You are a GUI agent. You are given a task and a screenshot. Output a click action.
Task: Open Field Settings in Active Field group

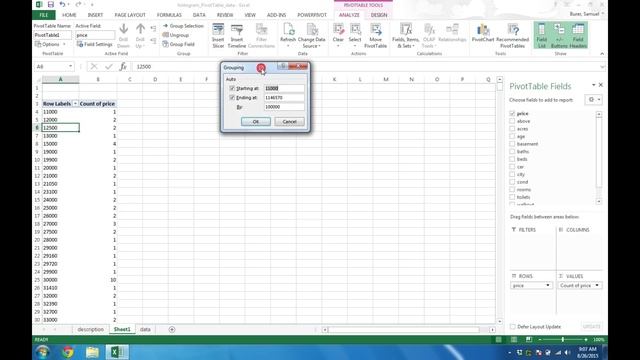[x=94, y=44]
